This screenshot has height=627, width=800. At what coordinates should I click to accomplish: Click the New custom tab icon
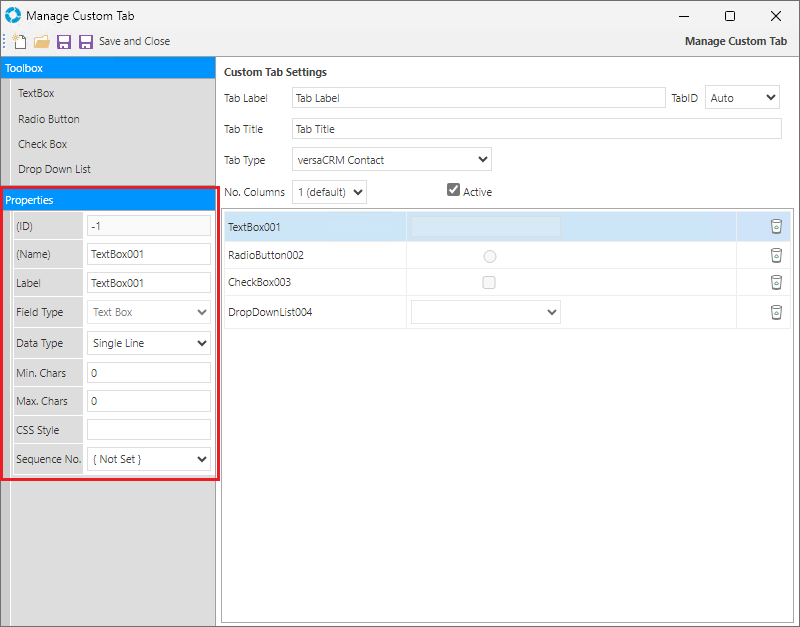point(20,42)
